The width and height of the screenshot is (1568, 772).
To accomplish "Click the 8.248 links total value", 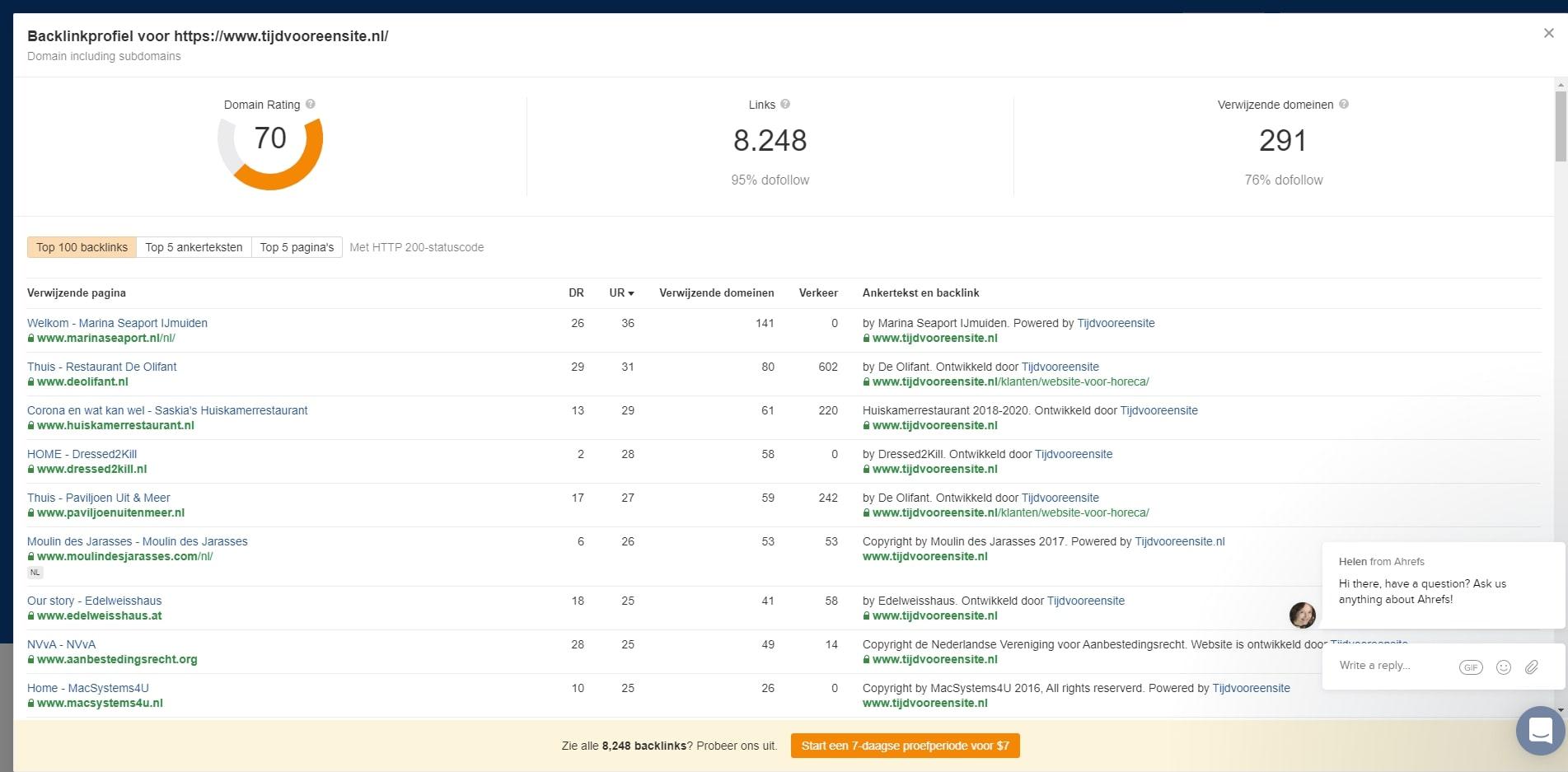I will point(770,141).
